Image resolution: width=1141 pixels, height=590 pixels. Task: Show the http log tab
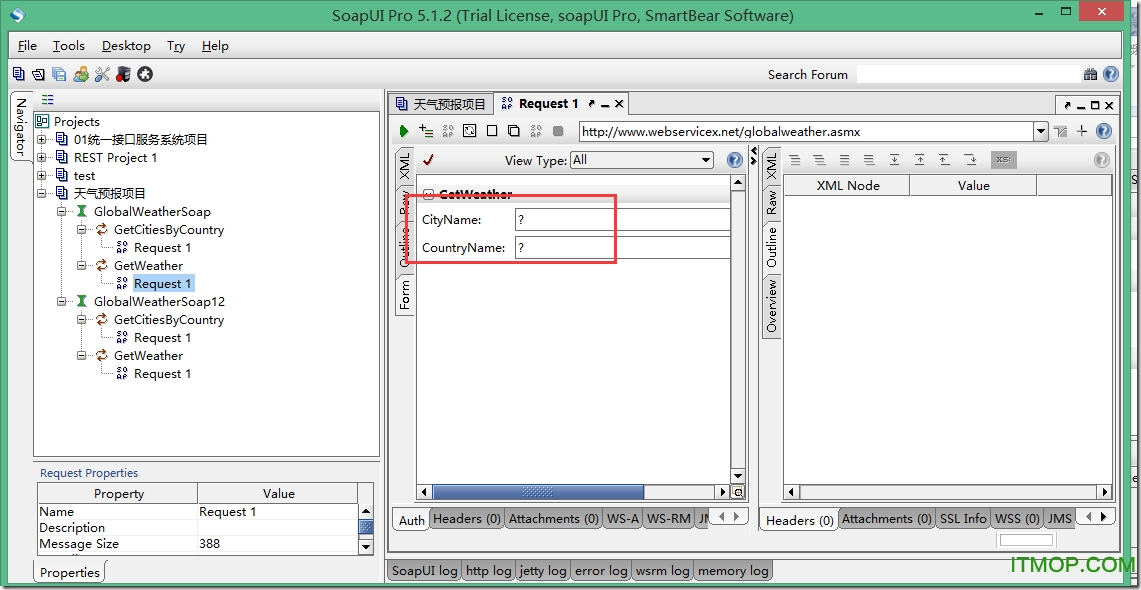[x=488, y=570]
